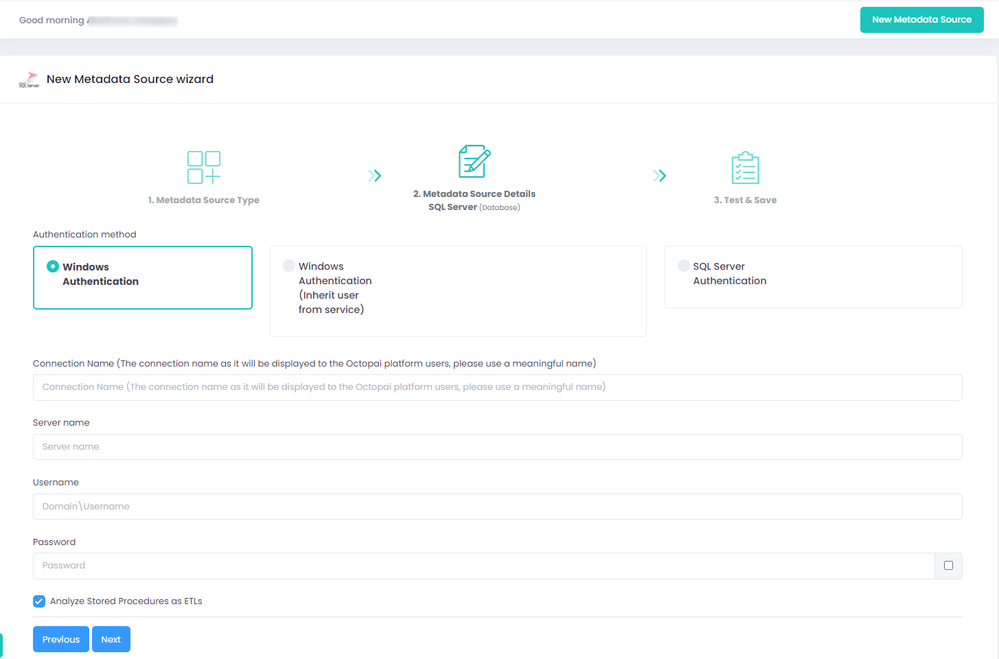Toggle the show password checkbox
Viewport: 999px width, 659px height.
(948, 565)
